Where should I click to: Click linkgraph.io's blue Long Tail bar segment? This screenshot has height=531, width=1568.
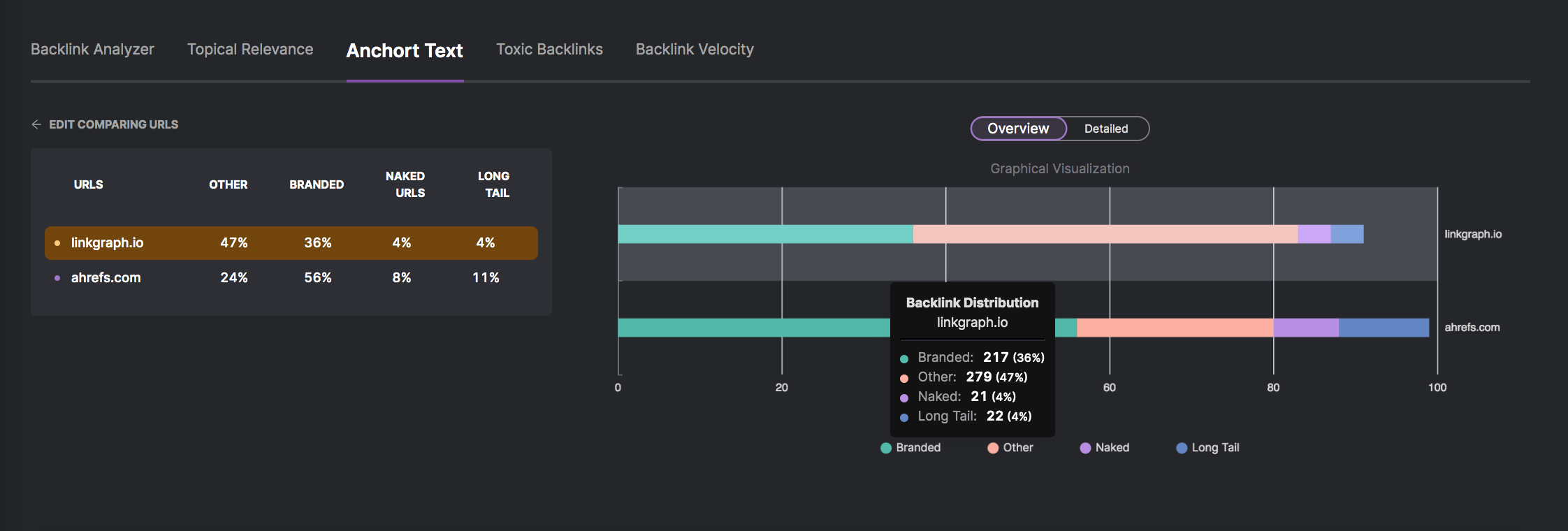point(1347,234)
